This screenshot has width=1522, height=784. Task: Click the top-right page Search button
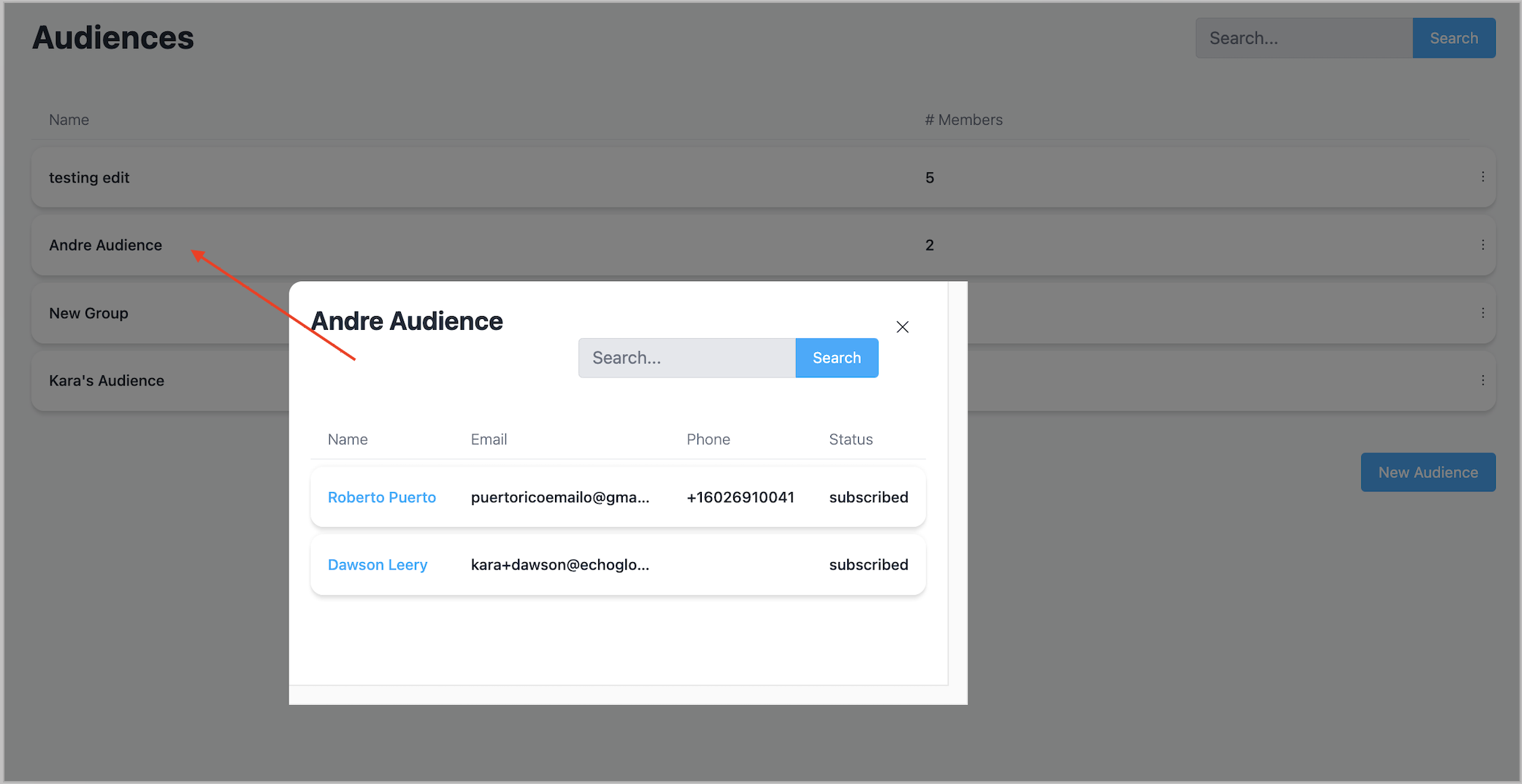pyautogui.click(x=1453, y=38)
